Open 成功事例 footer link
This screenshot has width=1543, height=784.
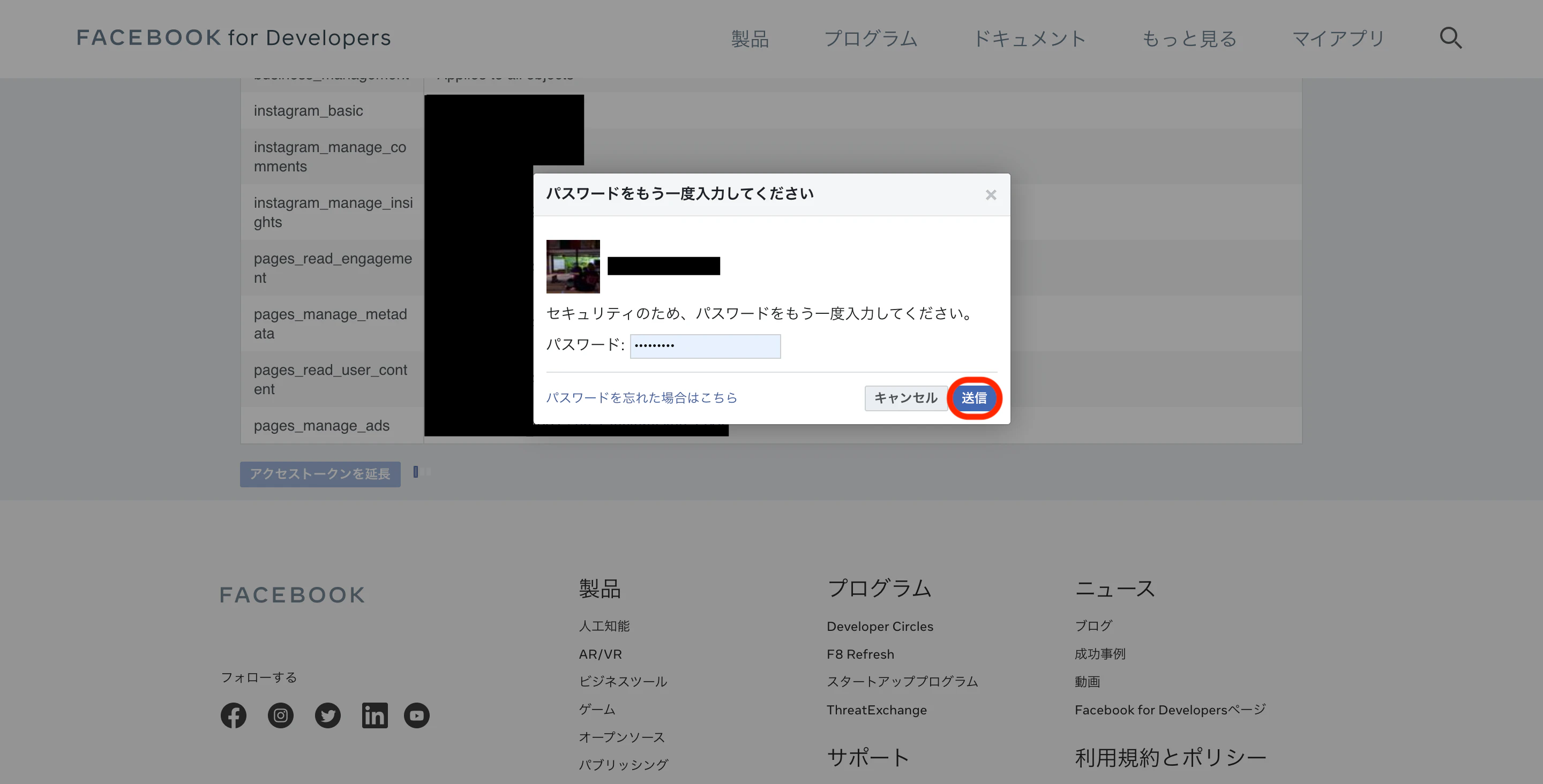click(x=1100, y=654)
